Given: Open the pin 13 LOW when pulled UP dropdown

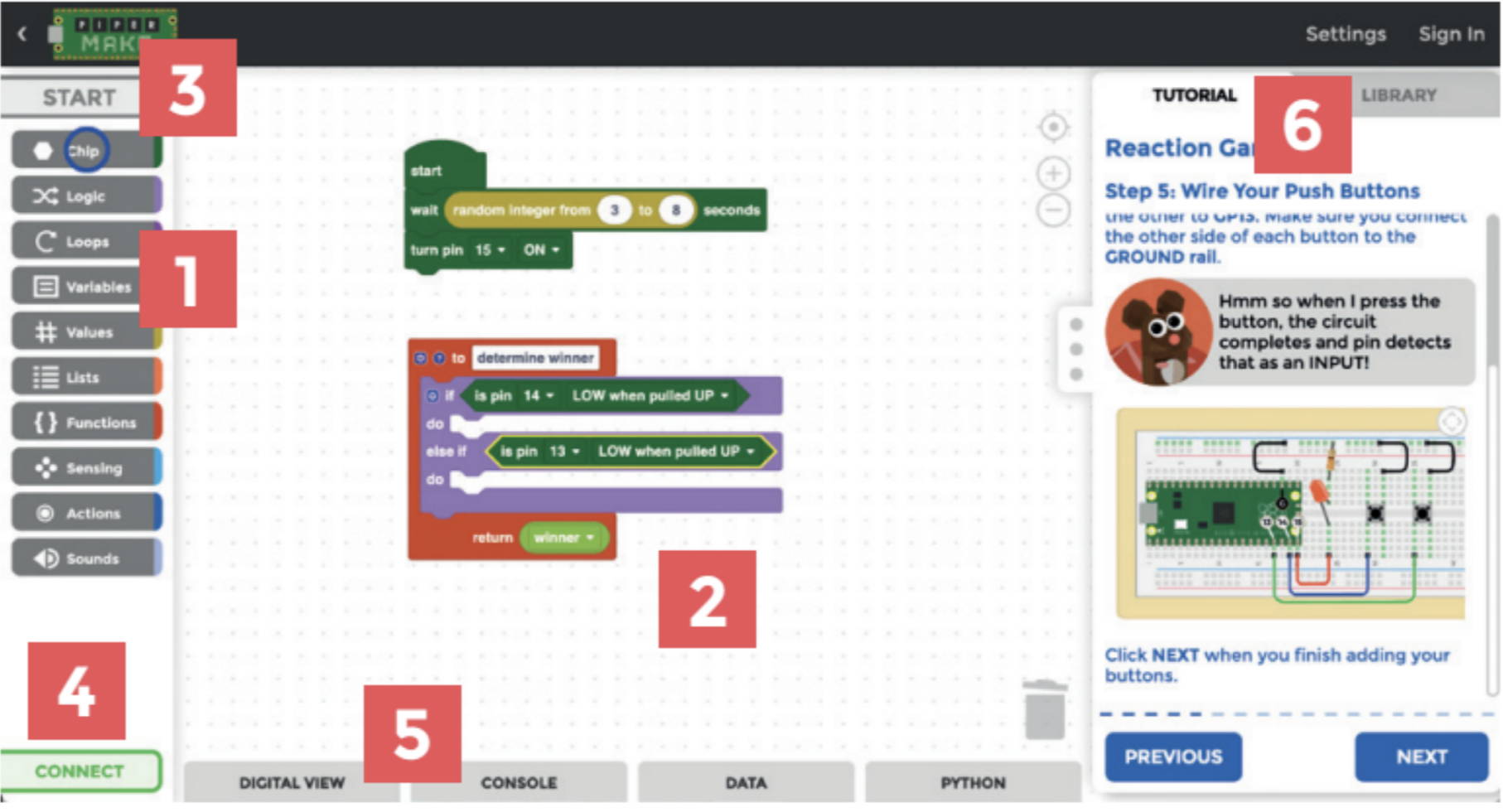Looking at the screenshot, I should pyautogui.click(x=676, y=452).
